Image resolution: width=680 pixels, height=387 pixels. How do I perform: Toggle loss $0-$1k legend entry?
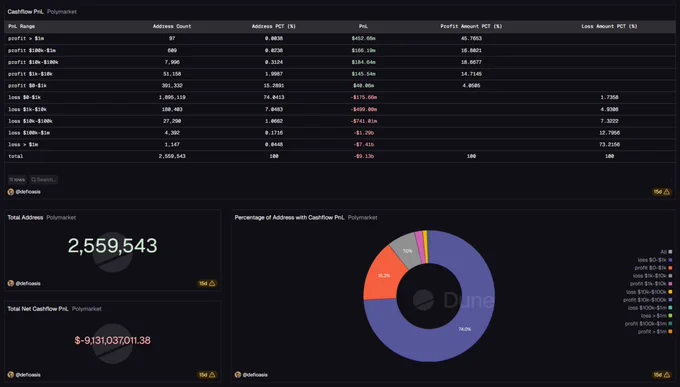[655, 260]
